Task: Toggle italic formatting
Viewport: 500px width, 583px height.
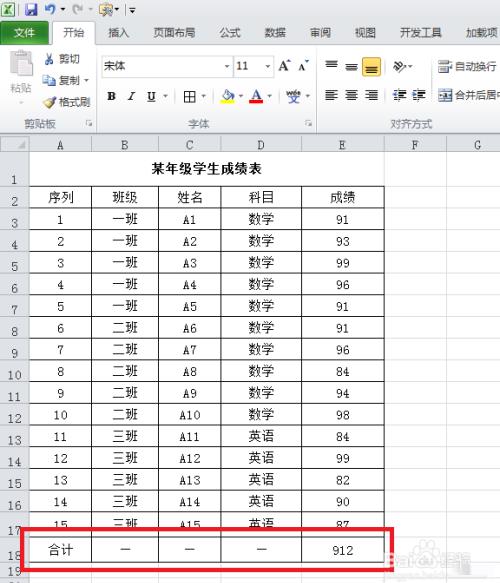Action: (131, 96)
